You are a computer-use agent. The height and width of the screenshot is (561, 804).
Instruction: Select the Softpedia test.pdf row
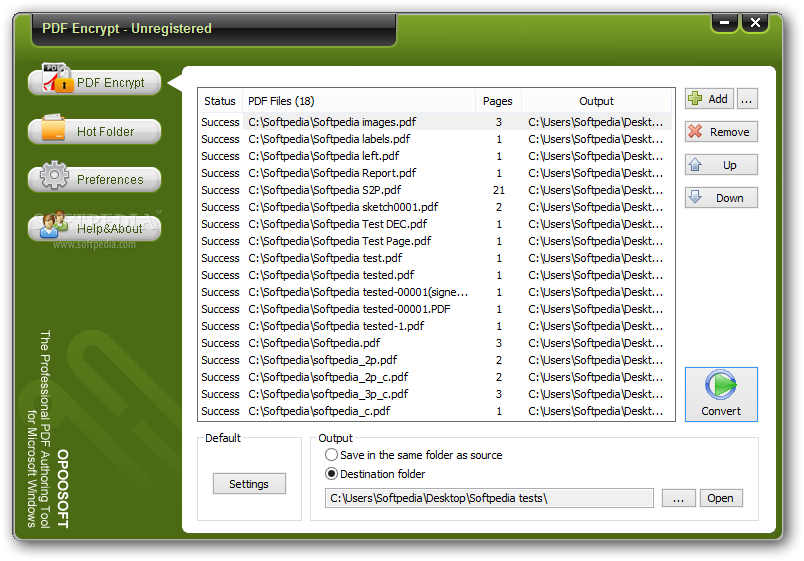click(x=436, y=258)
